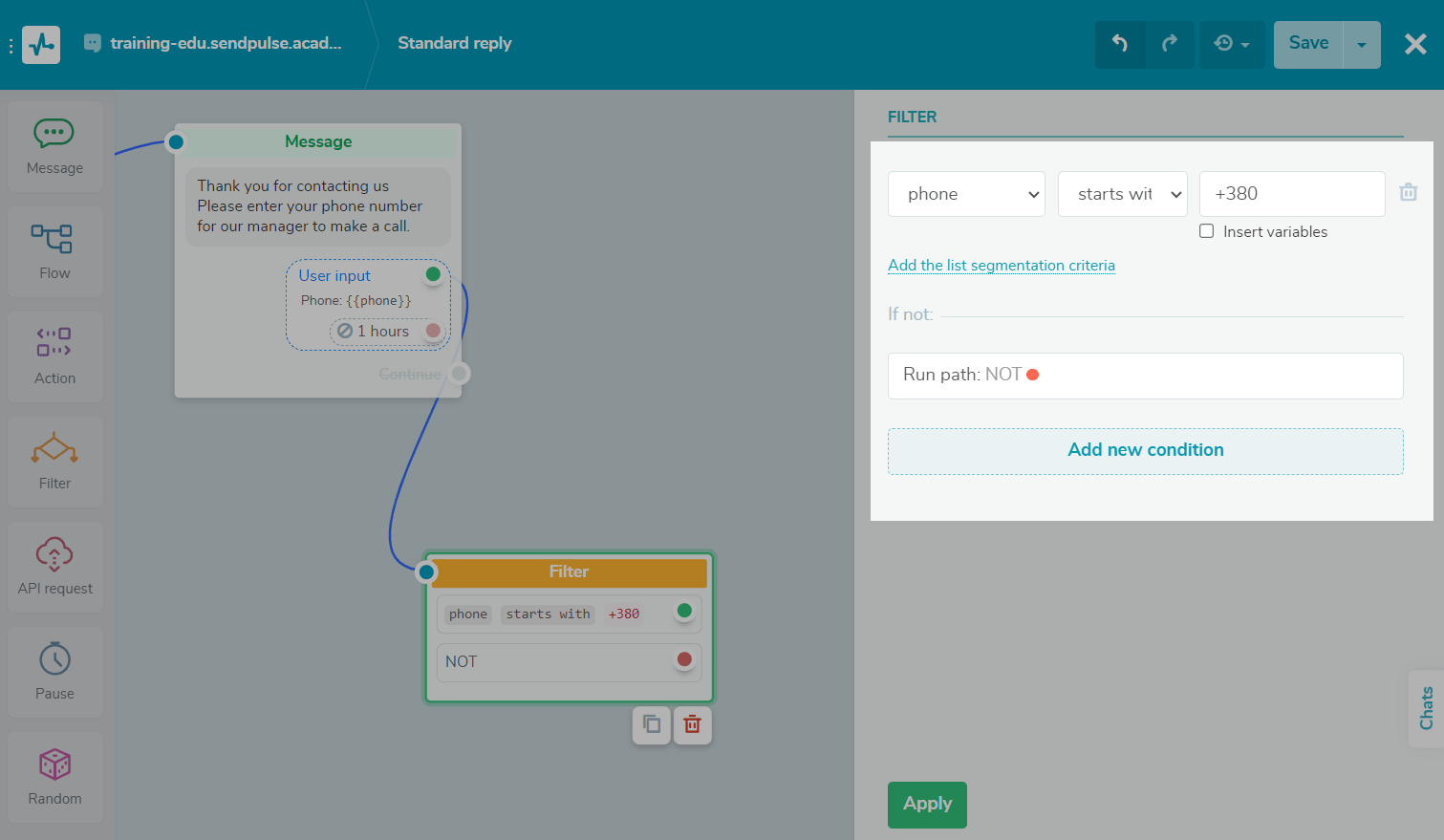Select the Filter element in the sidebar
1444x840 pixels.
coord(54,462)
